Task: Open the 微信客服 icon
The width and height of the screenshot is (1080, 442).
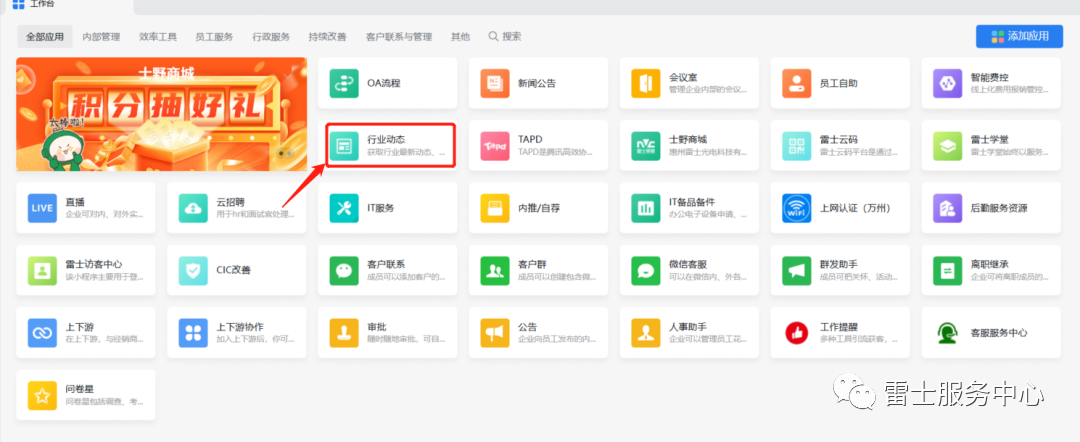Action: 644,271
